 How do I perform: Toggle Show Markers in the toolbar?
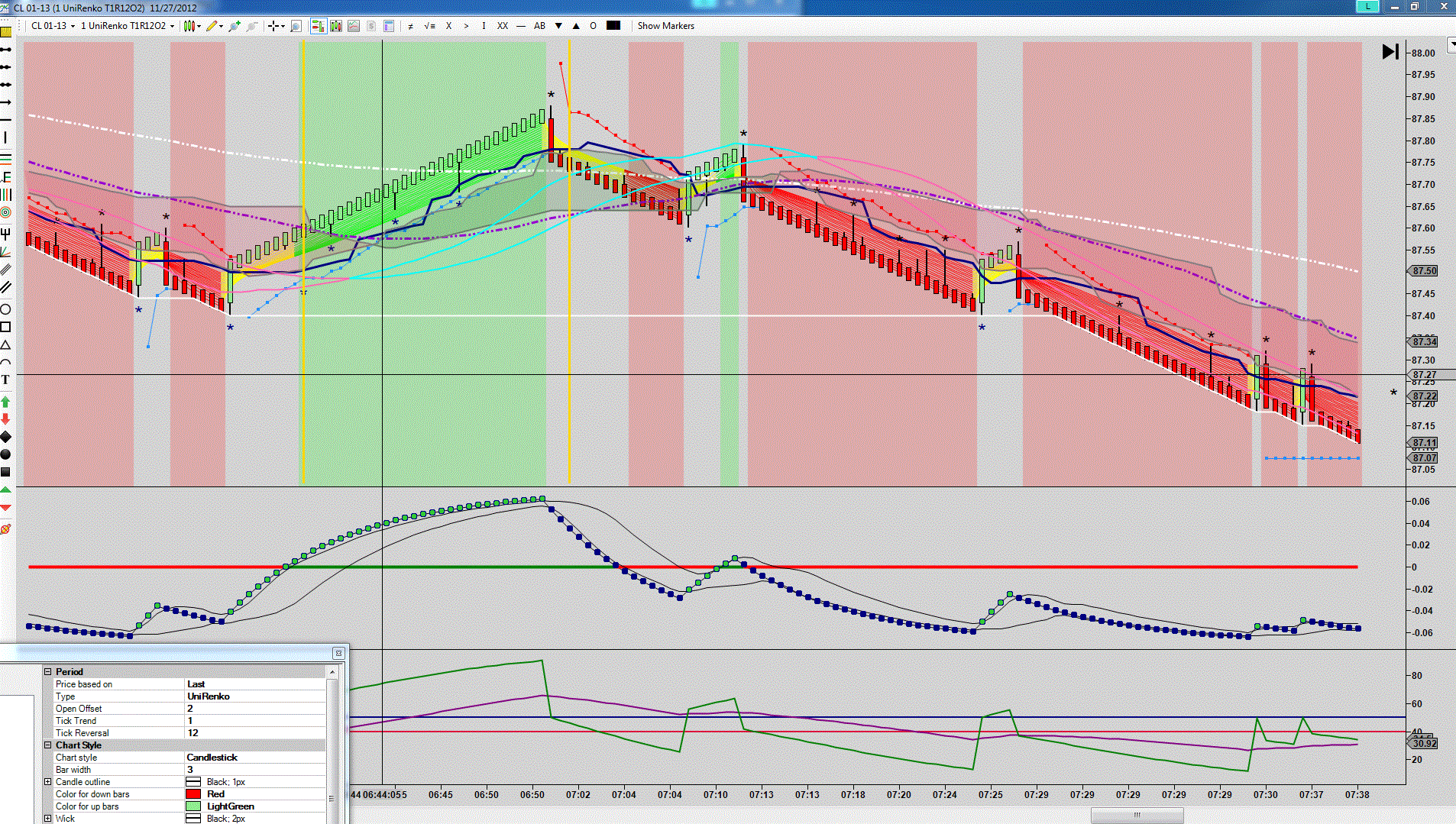[666, 26]
